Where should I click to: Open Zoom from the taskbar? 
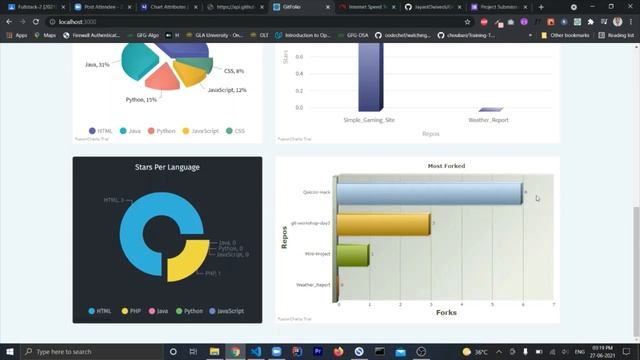276,351
